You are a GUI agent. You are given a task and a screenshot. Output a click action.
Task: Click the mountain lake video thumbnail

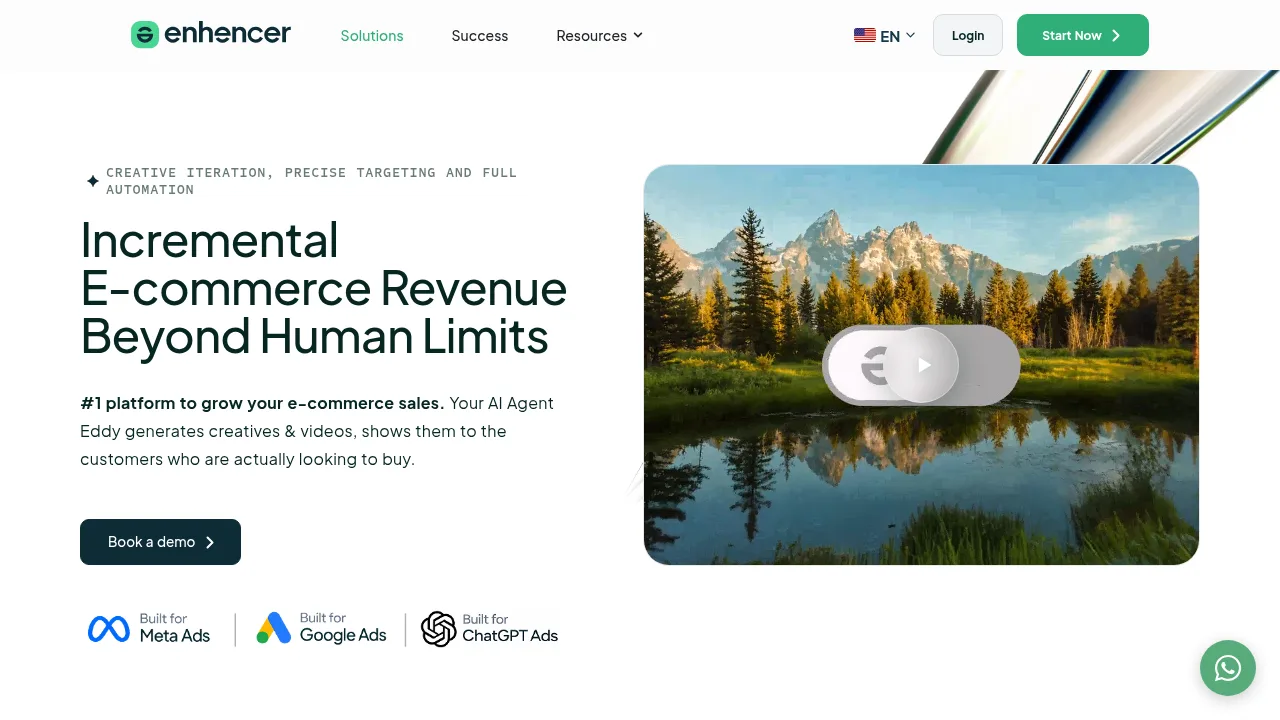(921, 365)
